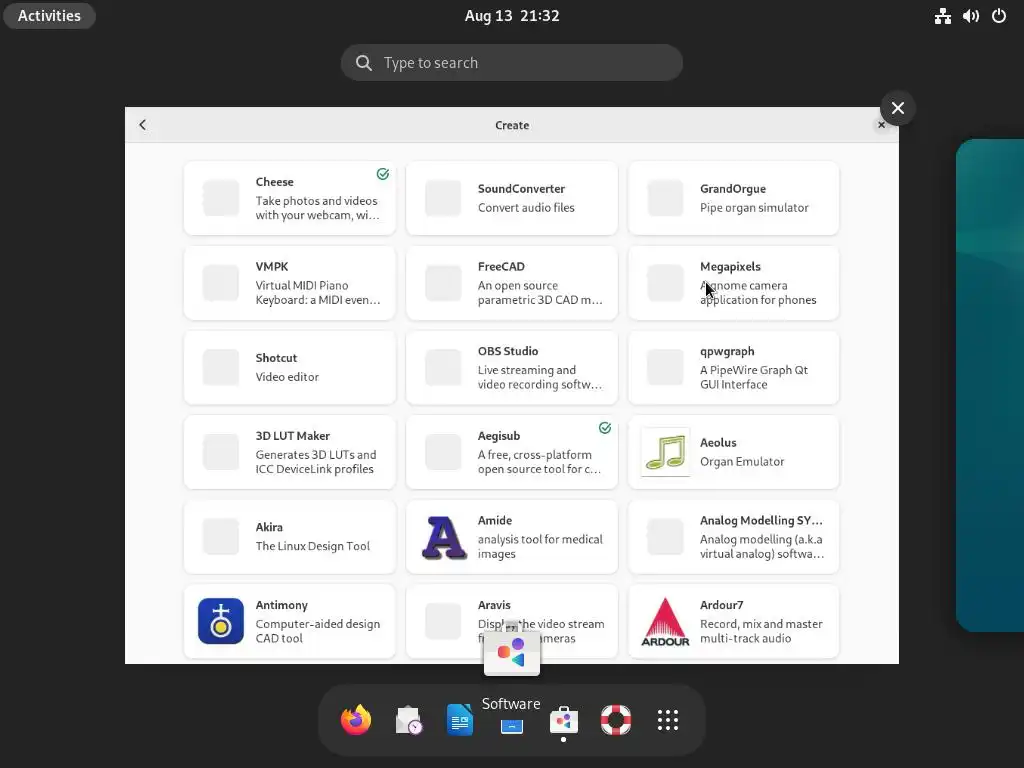Click the Amide letter A icon
1024x768 pixels.
(443, 537)
